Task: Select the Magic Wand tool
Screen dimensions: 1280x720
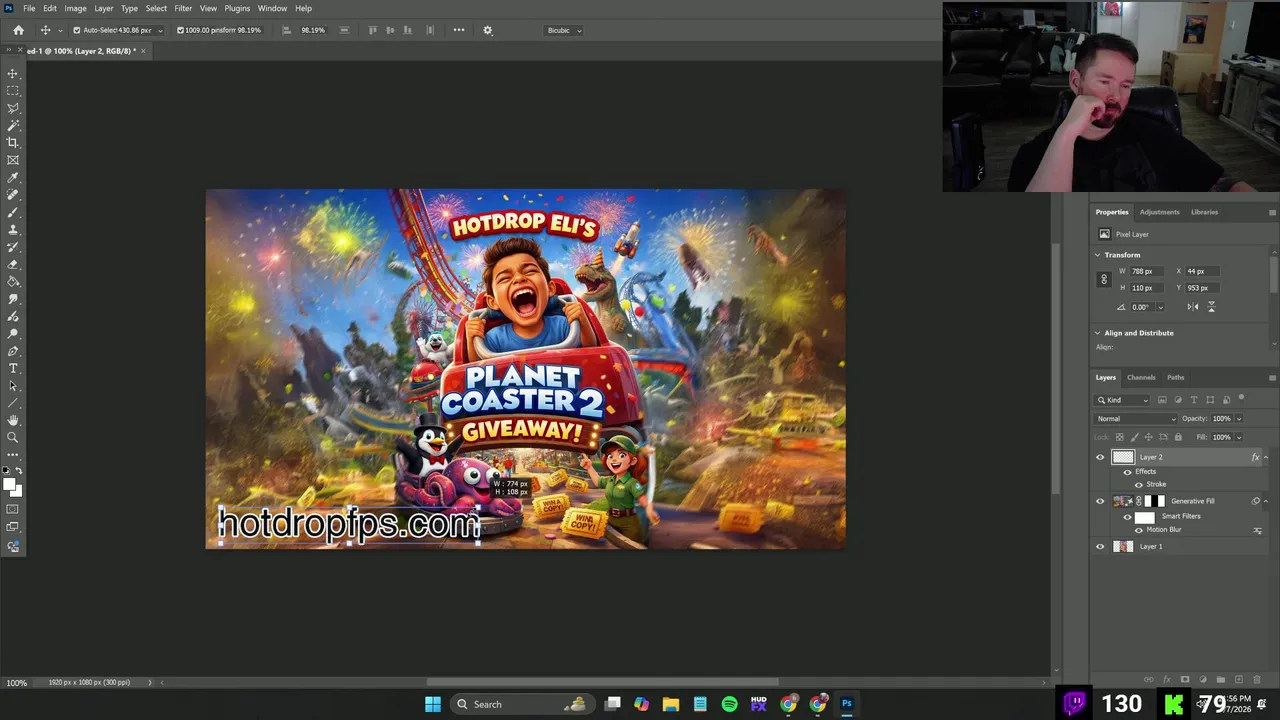Action: 13,125
